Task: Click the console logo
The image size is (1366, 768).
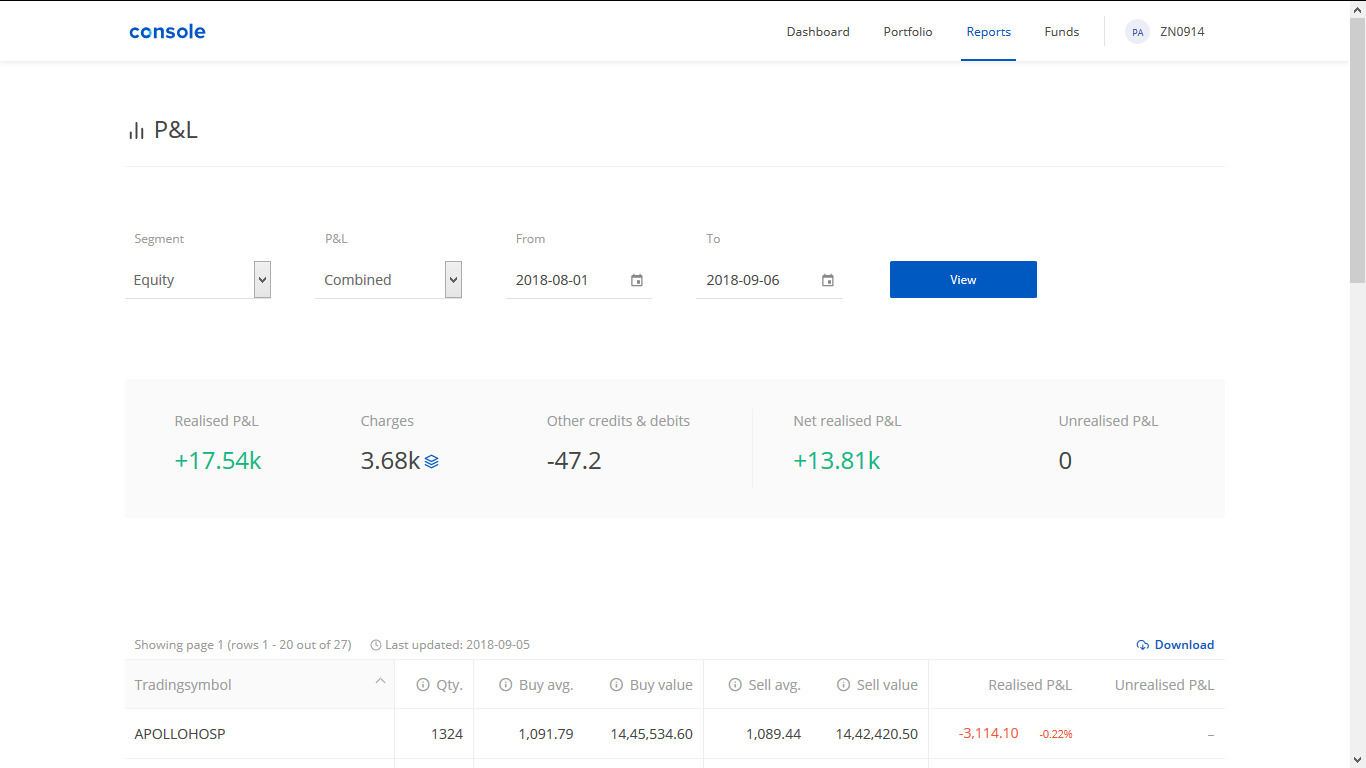Action: pos(167,32)
